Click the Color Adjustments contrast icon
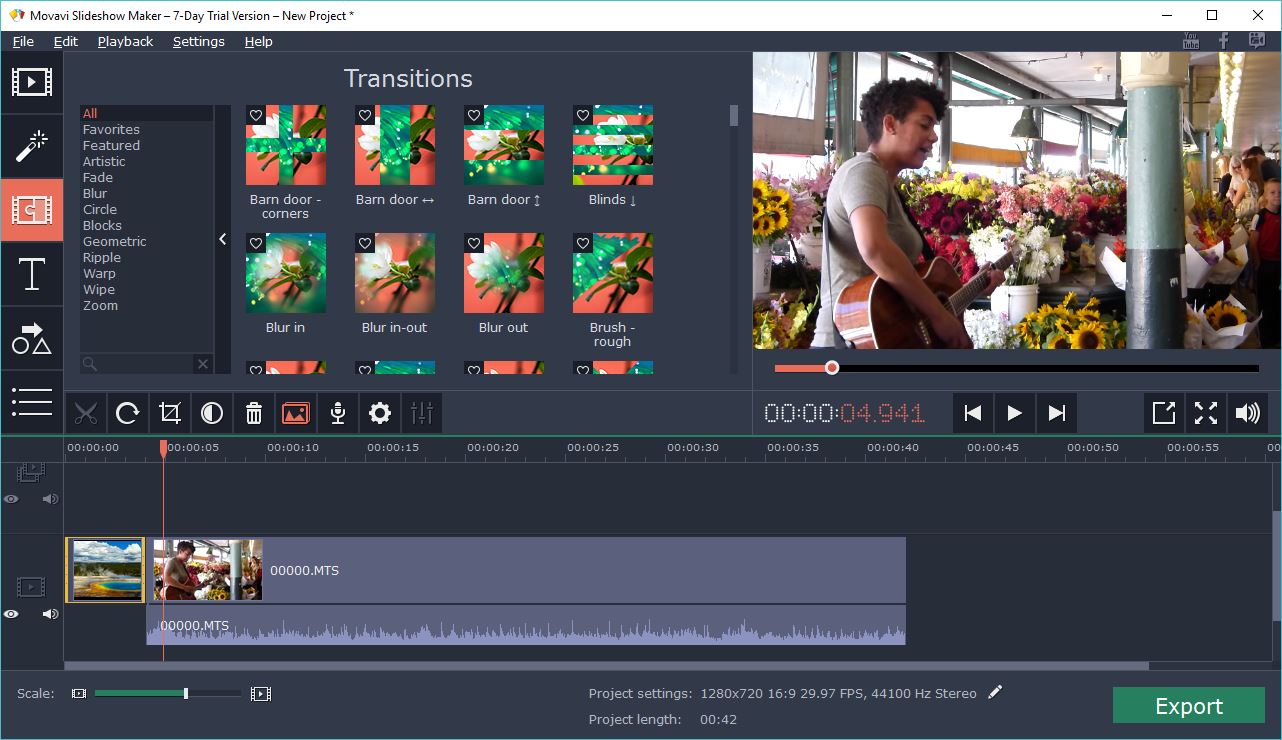This screenshot has height=740, width=1282. (x=211, y=412)
